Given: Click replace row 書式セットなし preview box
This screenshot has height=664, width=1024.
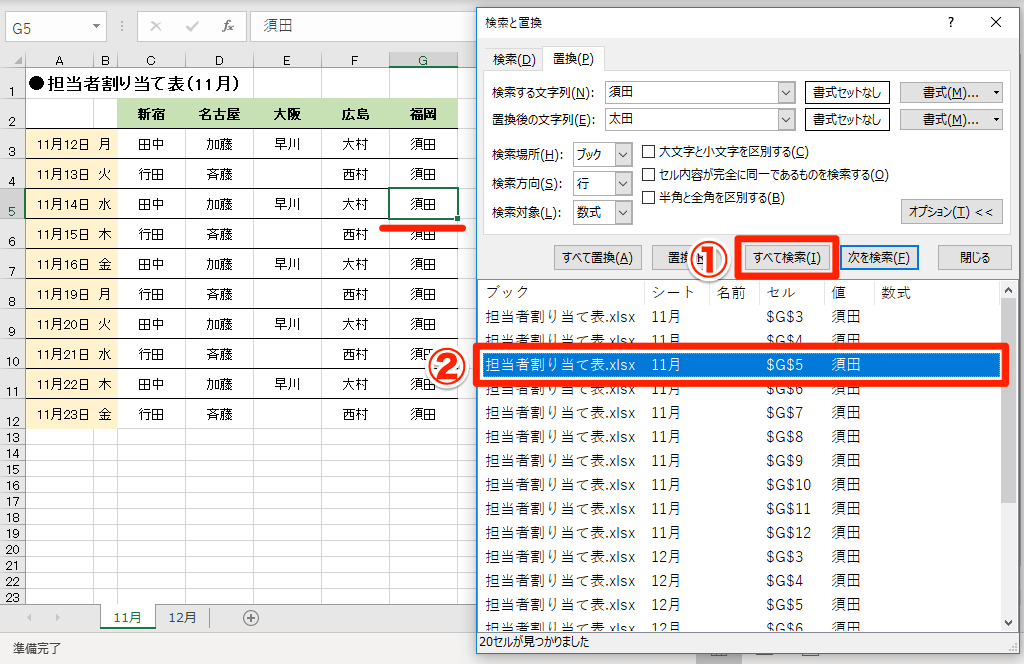Looking at the screenshot, I should (x=847, y=119).
